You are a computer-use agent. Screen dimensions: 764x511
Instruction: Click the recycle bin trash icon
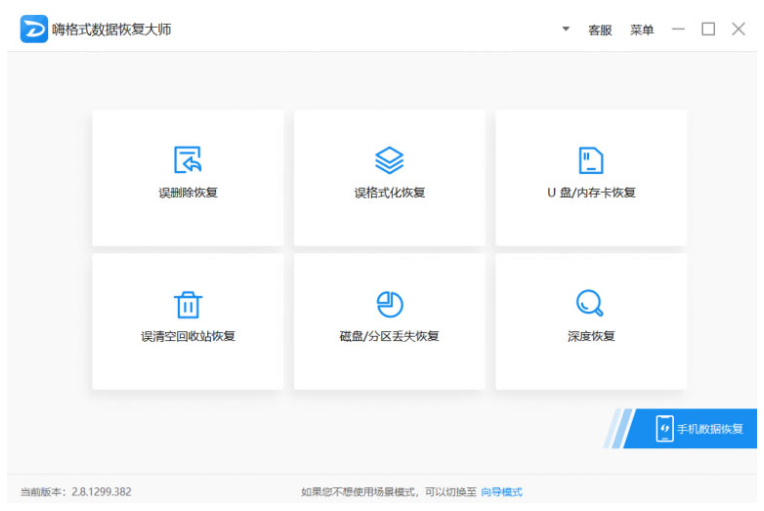coord(188,304)
